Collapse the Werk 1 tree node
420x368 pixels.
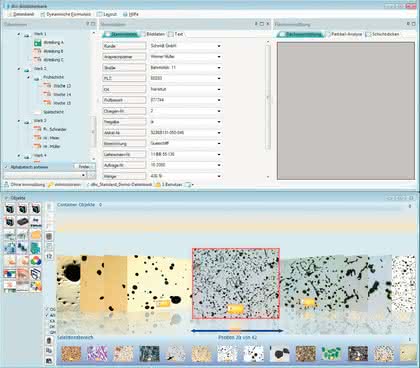point(19,34)
